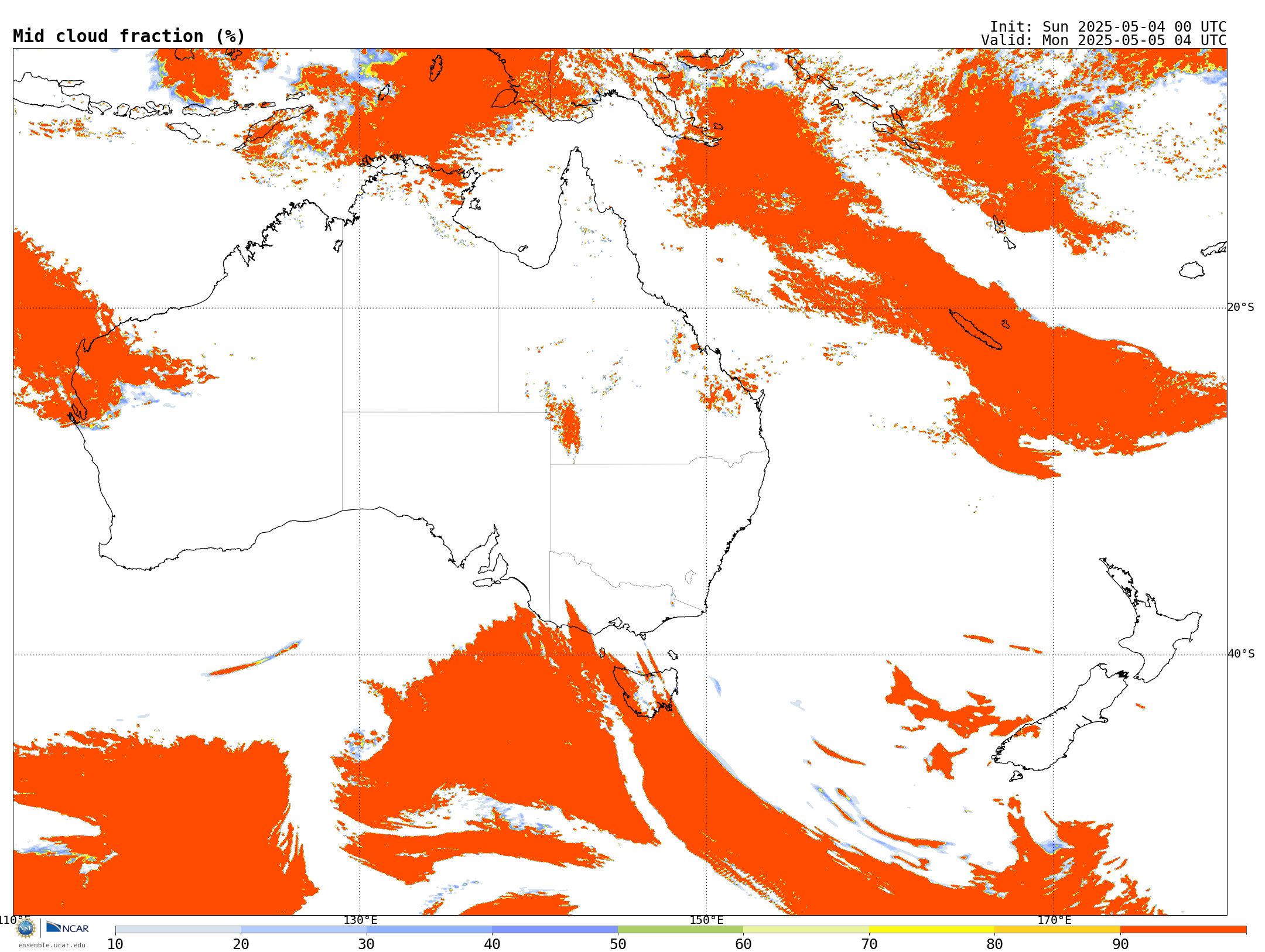Click the 'Init: Sun 2025-05-04 00 UTC' text
Screen dimensions: 1265x952
coord(1108,27)
